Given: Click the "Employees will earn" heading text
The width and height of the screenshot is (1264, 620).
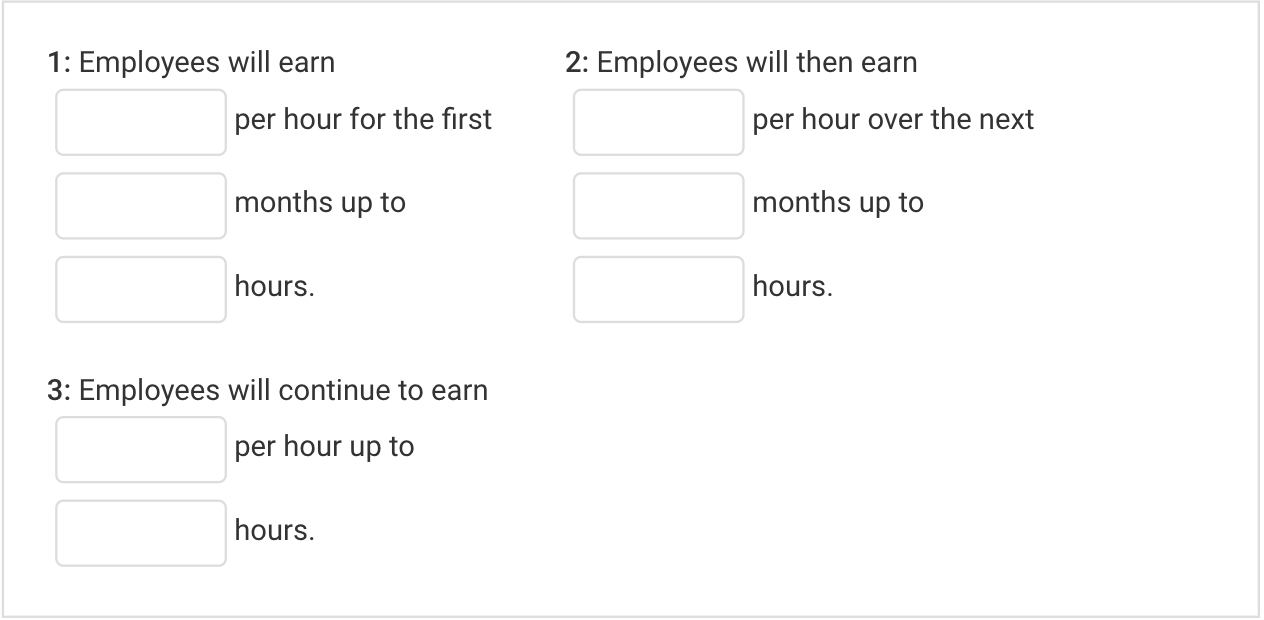Looking at the screenshot, I should coord(207,63).
